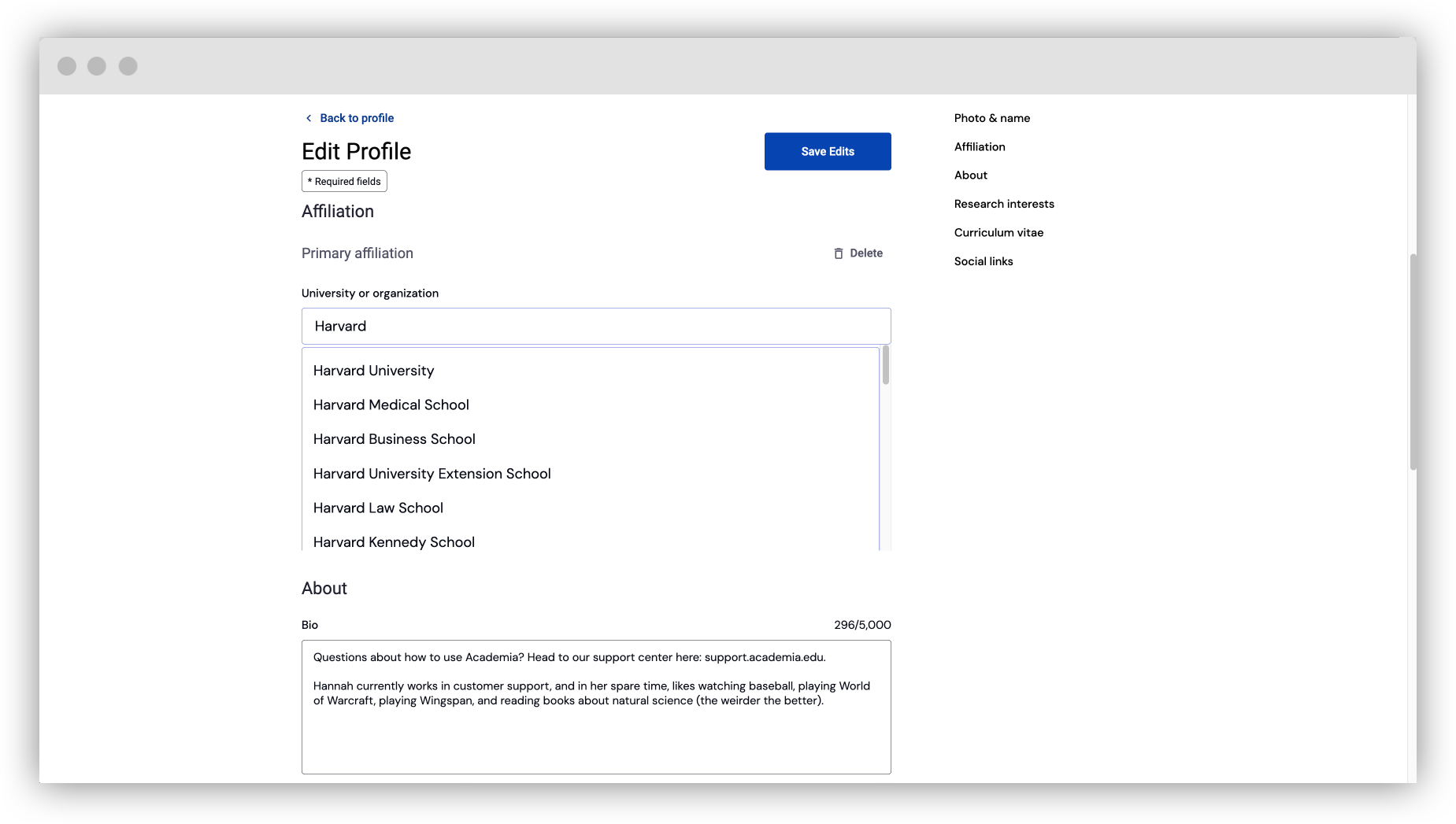
Task: Click the yellow traffic light dot
Action: point(97,66)
